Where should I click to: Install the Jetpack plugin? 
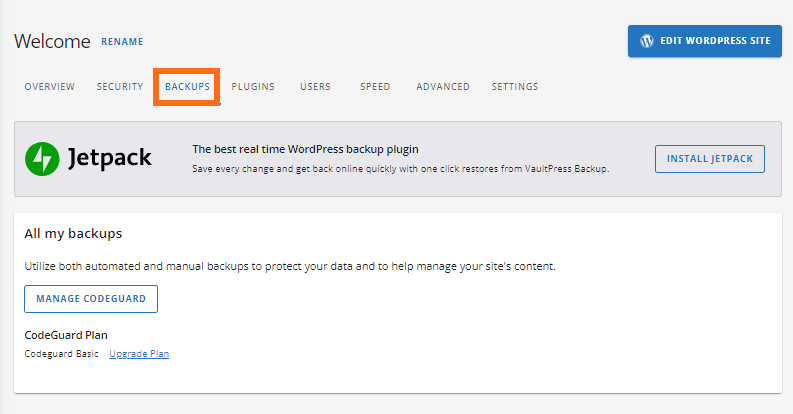710,159
